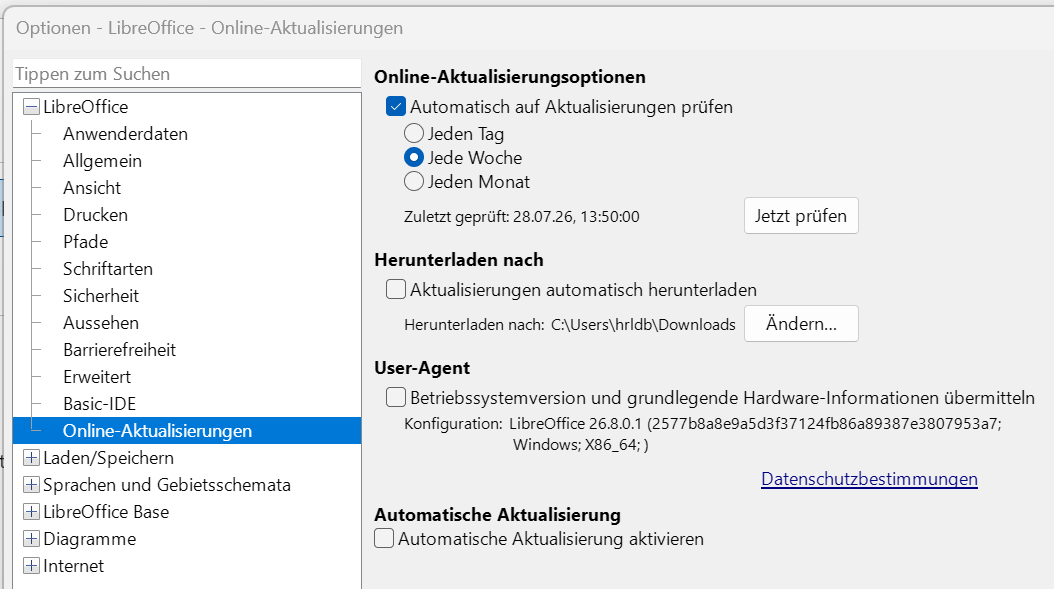Select the LibreOffice Base label

tap(106, 512)
